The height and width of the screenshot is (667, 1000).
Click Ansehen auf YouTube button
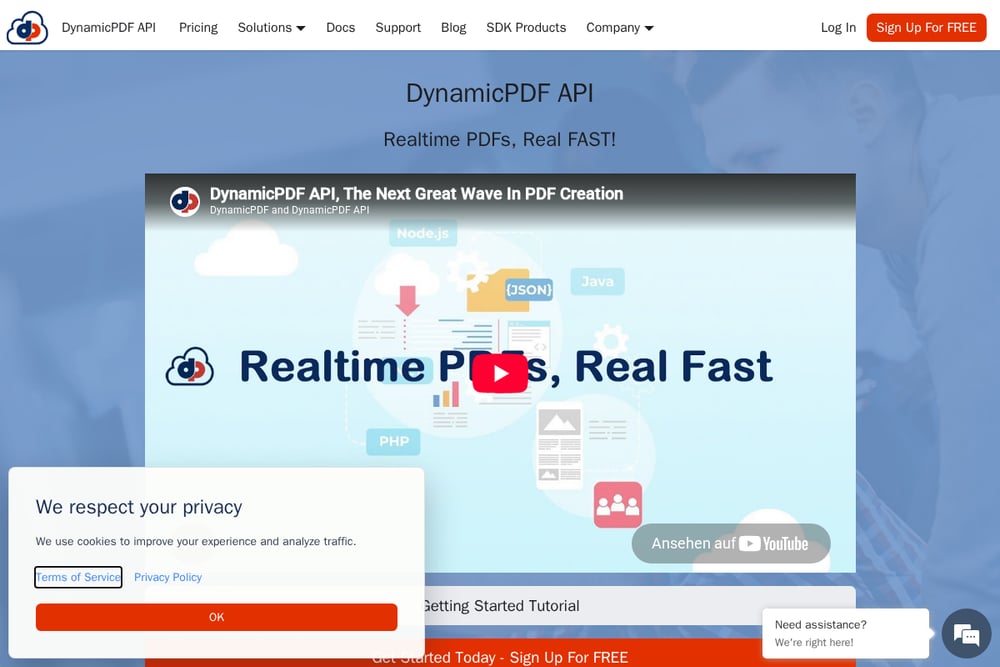point(731,543)
